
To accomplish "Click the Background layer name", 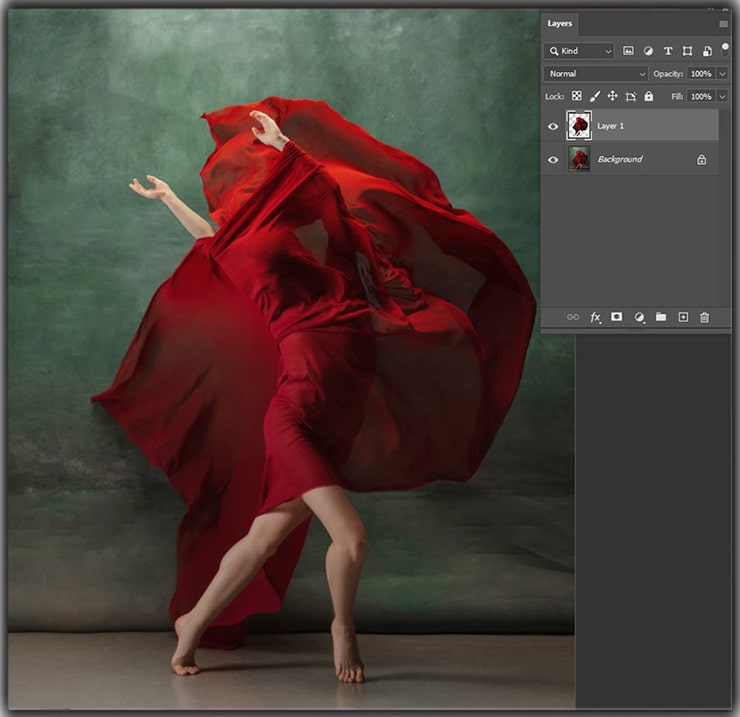I will click(x=620, y=160).
